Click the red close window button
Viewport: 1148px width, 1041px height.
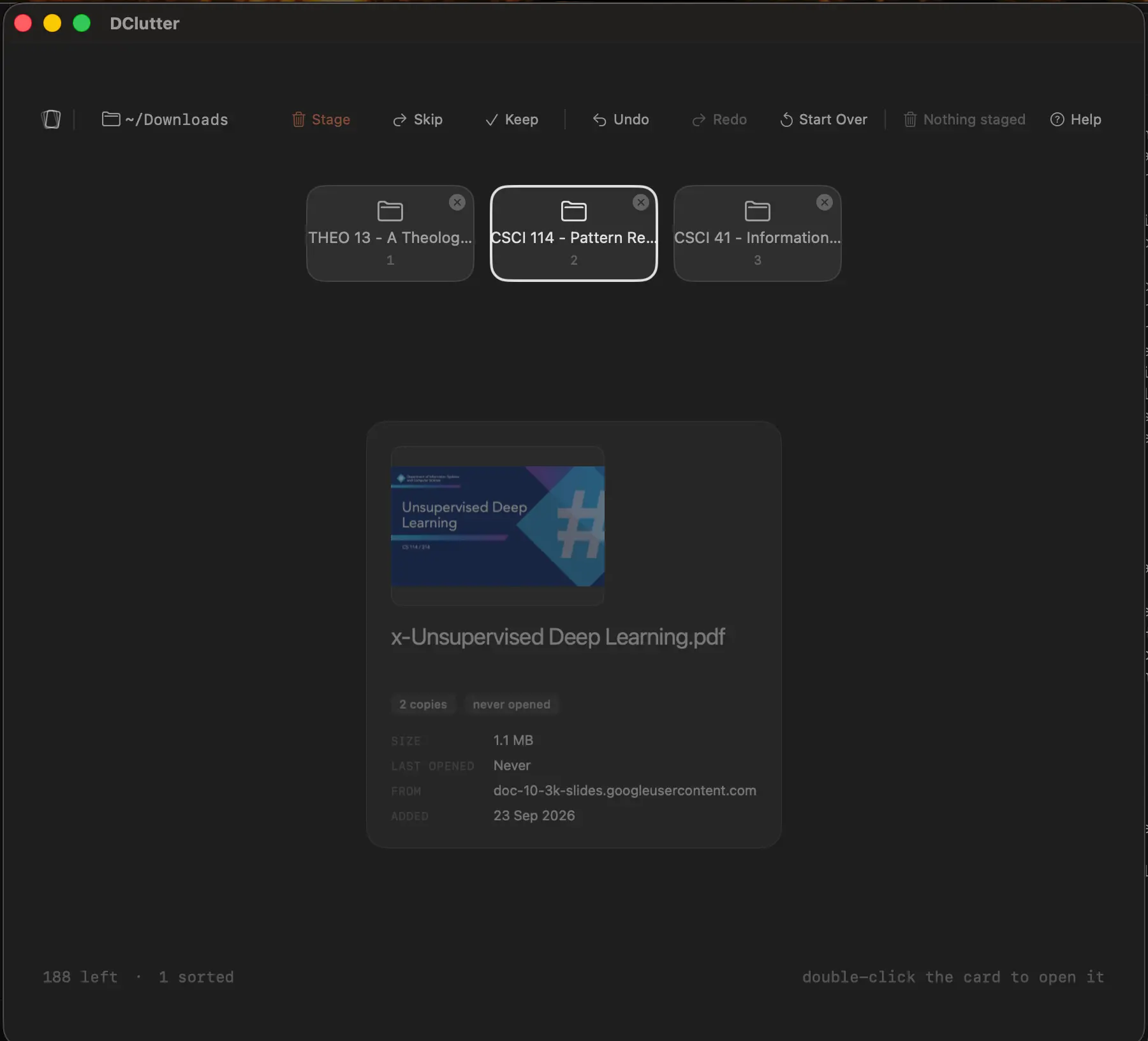click(23, 24)
